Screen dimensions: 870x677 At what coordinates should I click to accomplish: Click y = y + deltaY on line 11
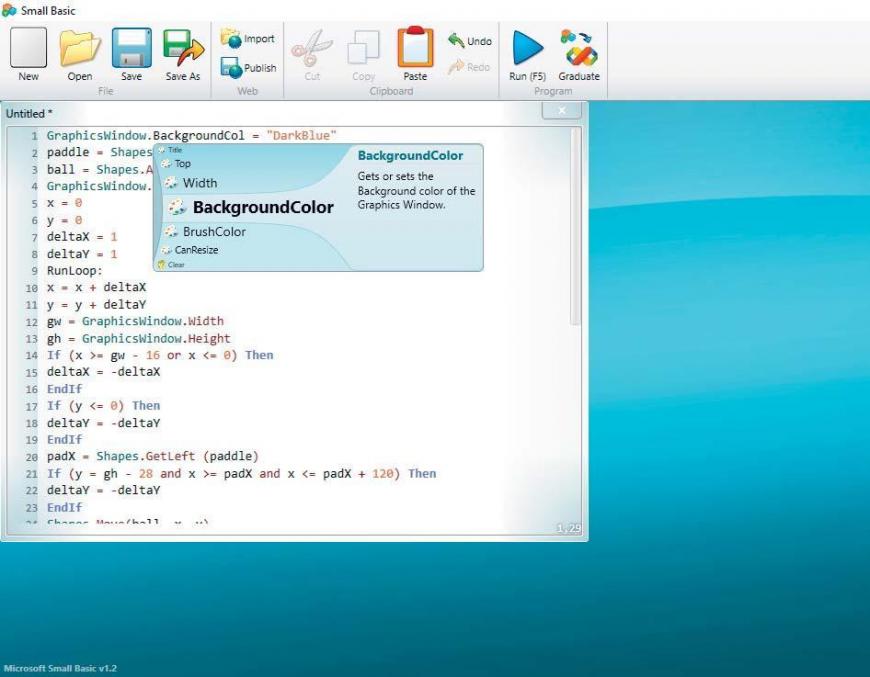[96, 305]
